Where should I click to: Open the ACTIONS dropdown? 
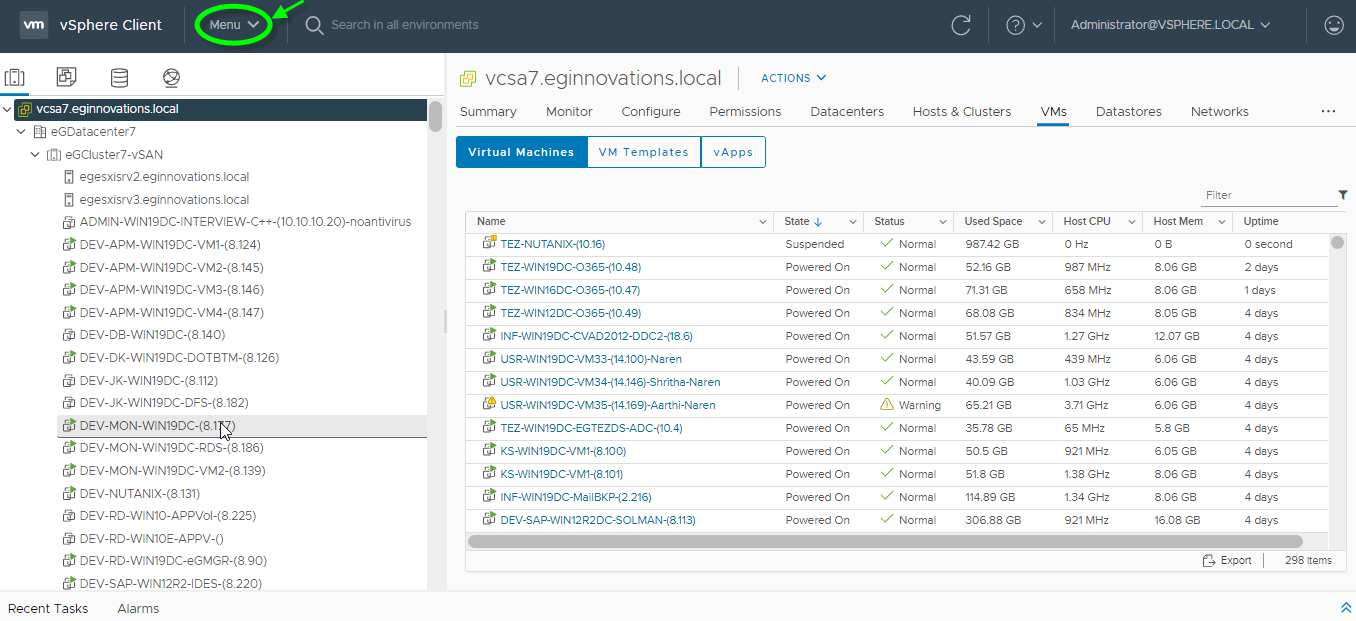click(x=794, y=78)
